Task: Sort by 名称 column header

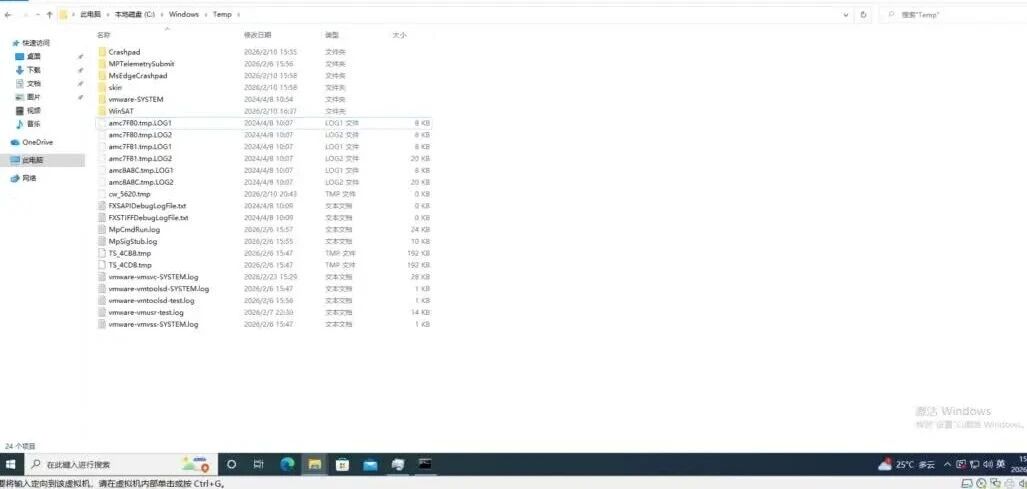Action: [103, 35]
